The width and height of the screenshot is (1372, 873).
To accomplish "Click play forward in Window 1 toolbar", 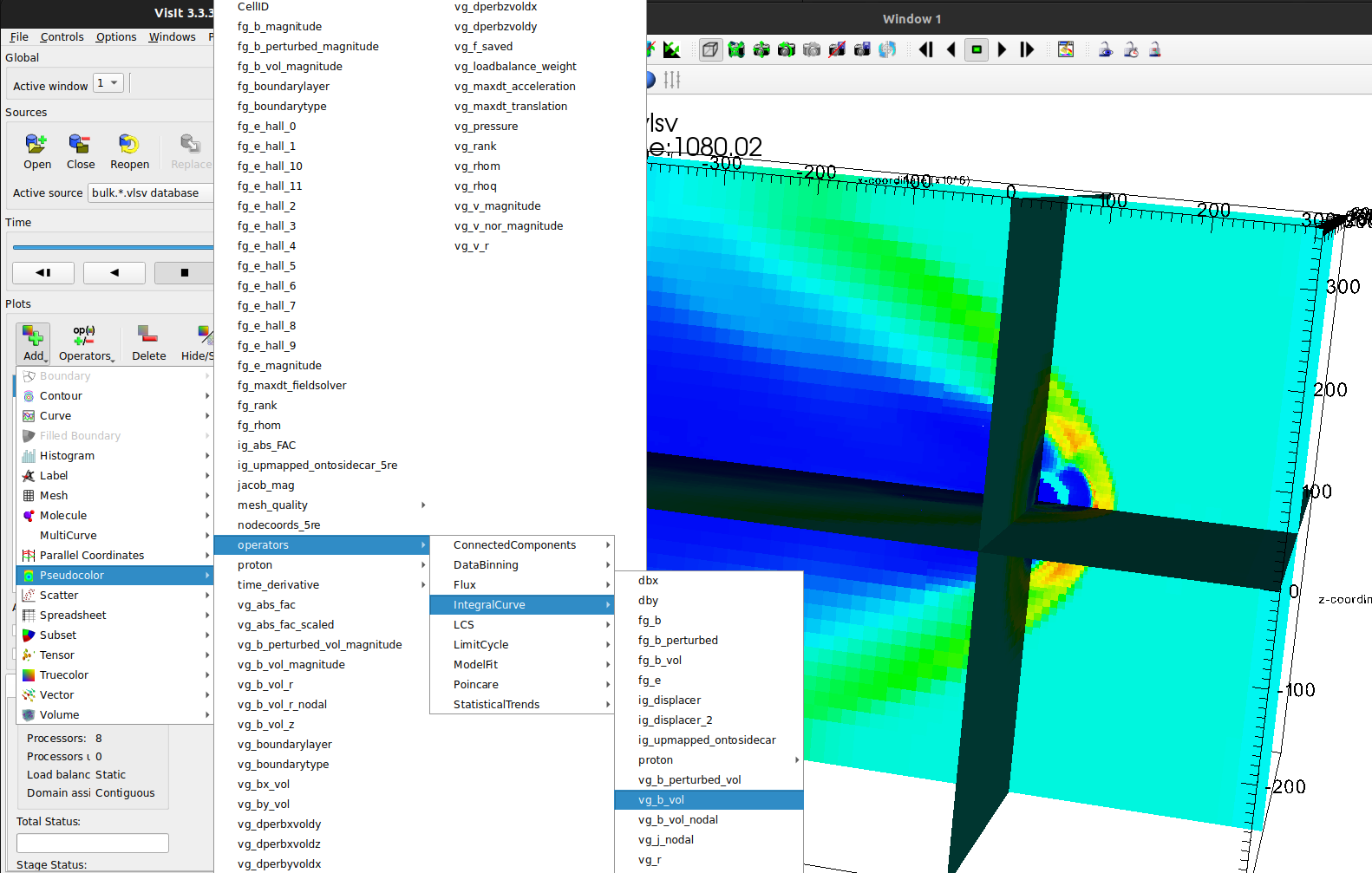I will [1002, 49].
